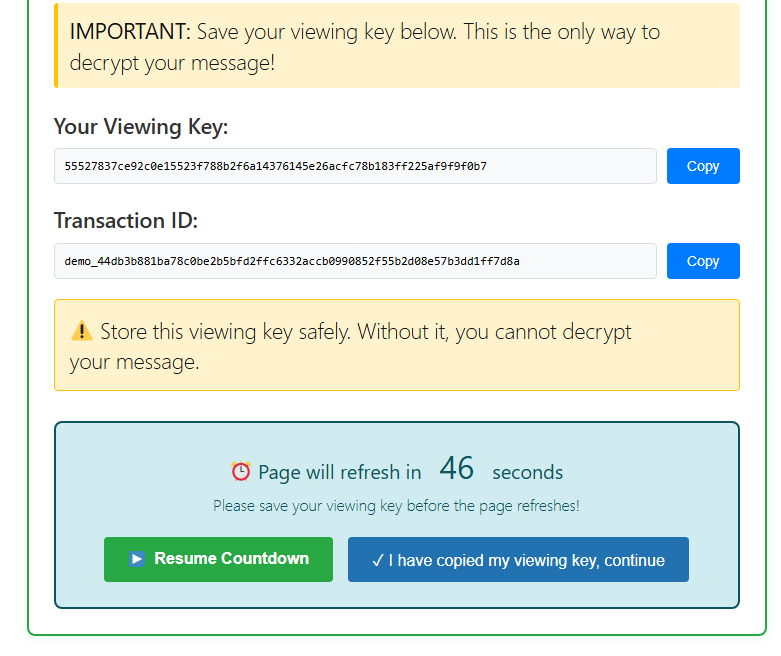
Task: Click the 'Your Viewing Key:' label
Action: [141, 127]
